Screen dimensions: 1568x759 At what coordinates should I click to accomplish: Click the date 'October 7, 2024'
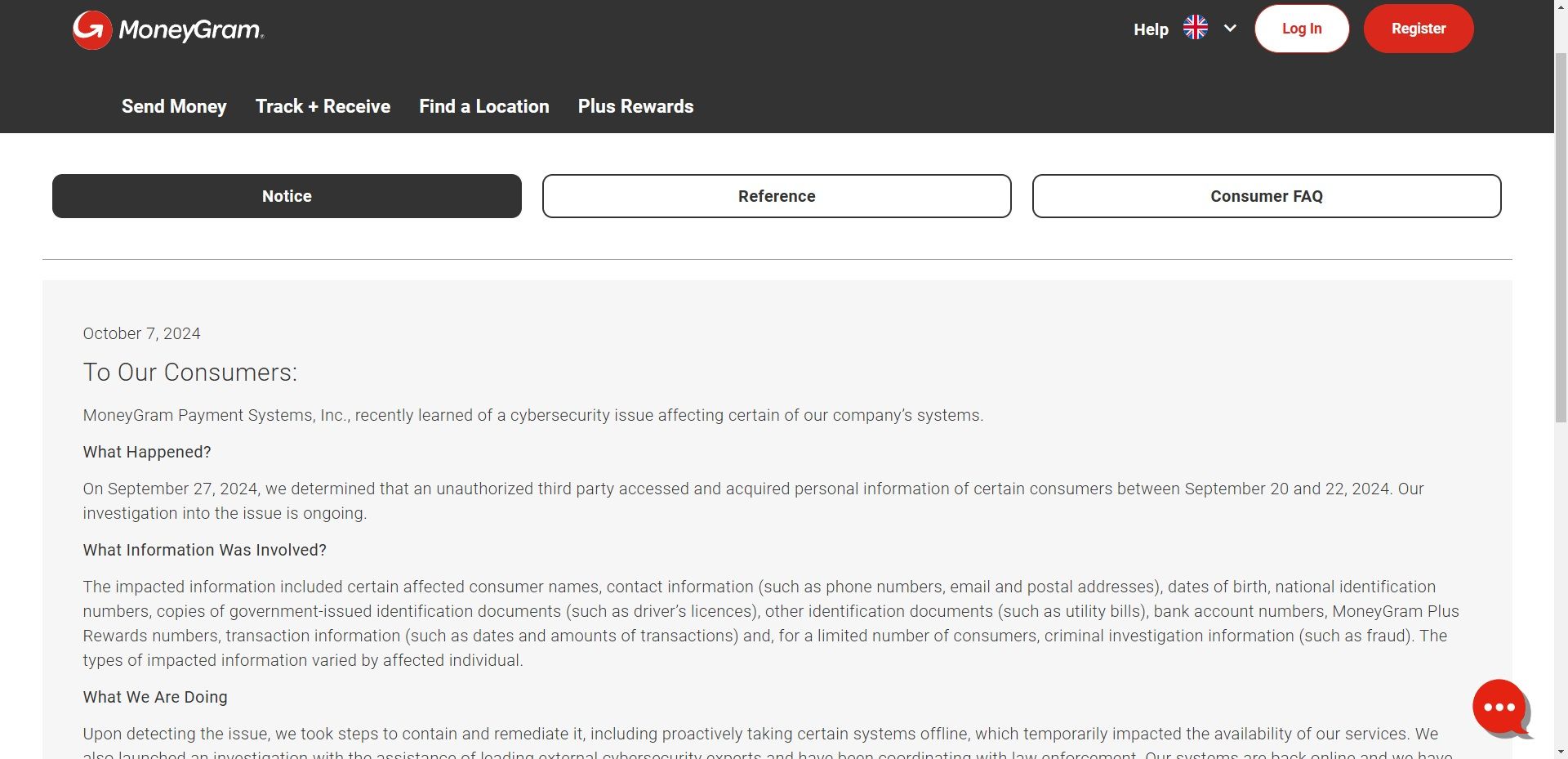click(x=141, y=333)
